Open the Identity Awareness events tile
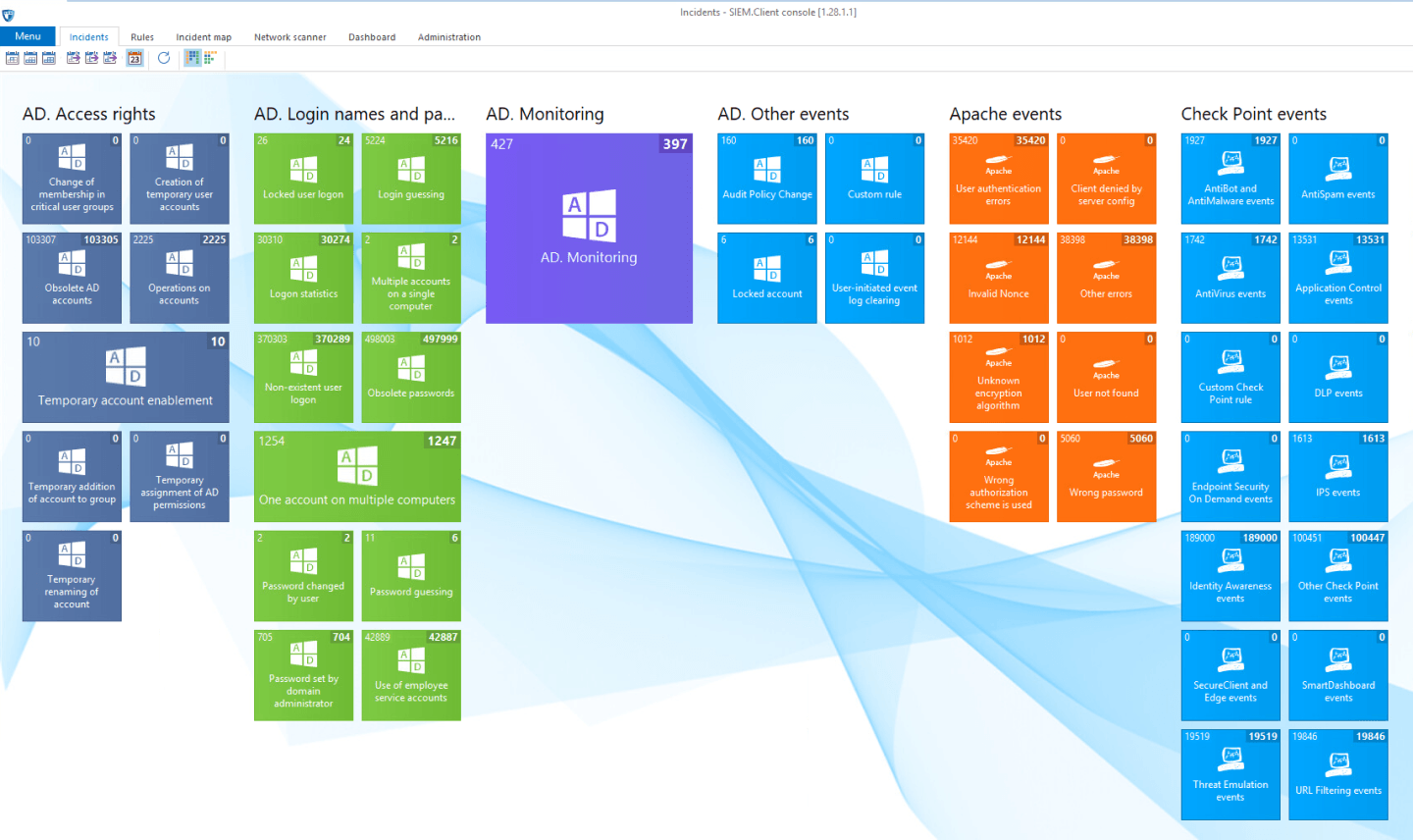This screenshot has width=1413, height=840. [1230, 576]
